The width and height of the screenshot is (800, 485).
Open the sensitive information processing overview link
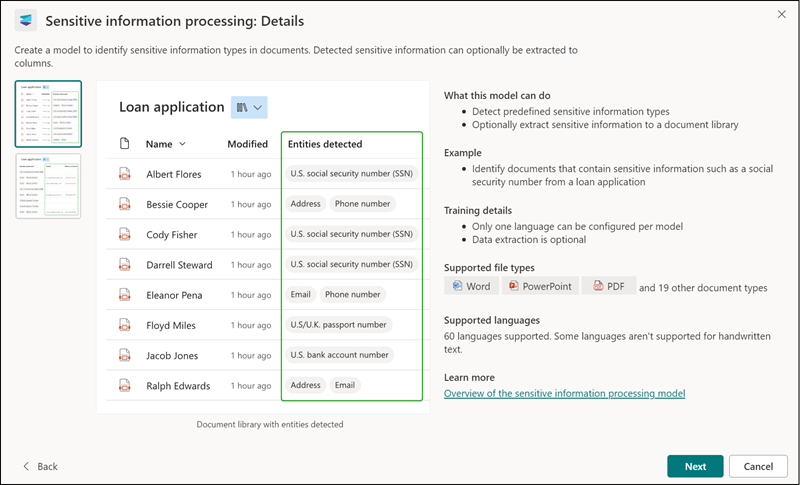coord(564,393)
